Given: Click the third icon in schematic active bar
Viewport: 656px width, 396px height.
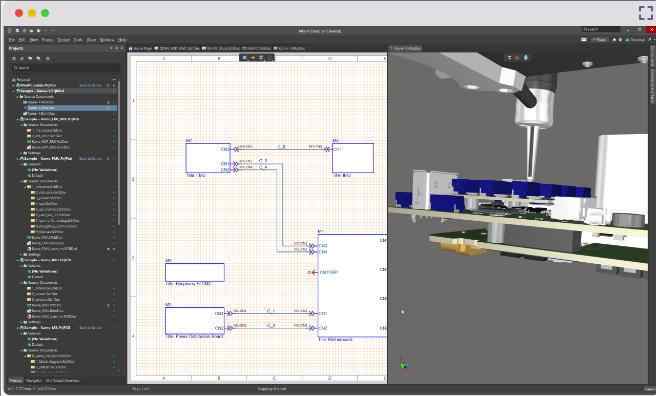Looking at the screenshot, I should [261, 58].
